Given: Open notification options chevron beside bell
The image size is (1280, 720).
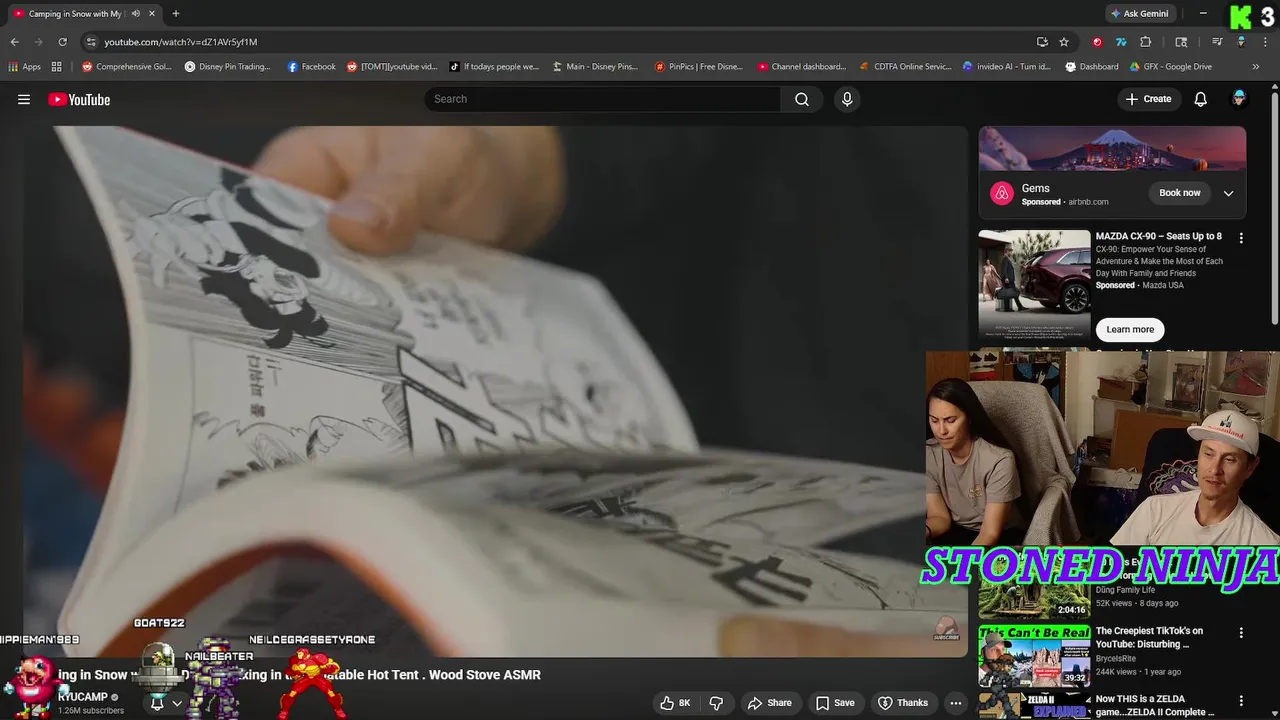Looking at the screenshot, I should click(x=177, y=703).
